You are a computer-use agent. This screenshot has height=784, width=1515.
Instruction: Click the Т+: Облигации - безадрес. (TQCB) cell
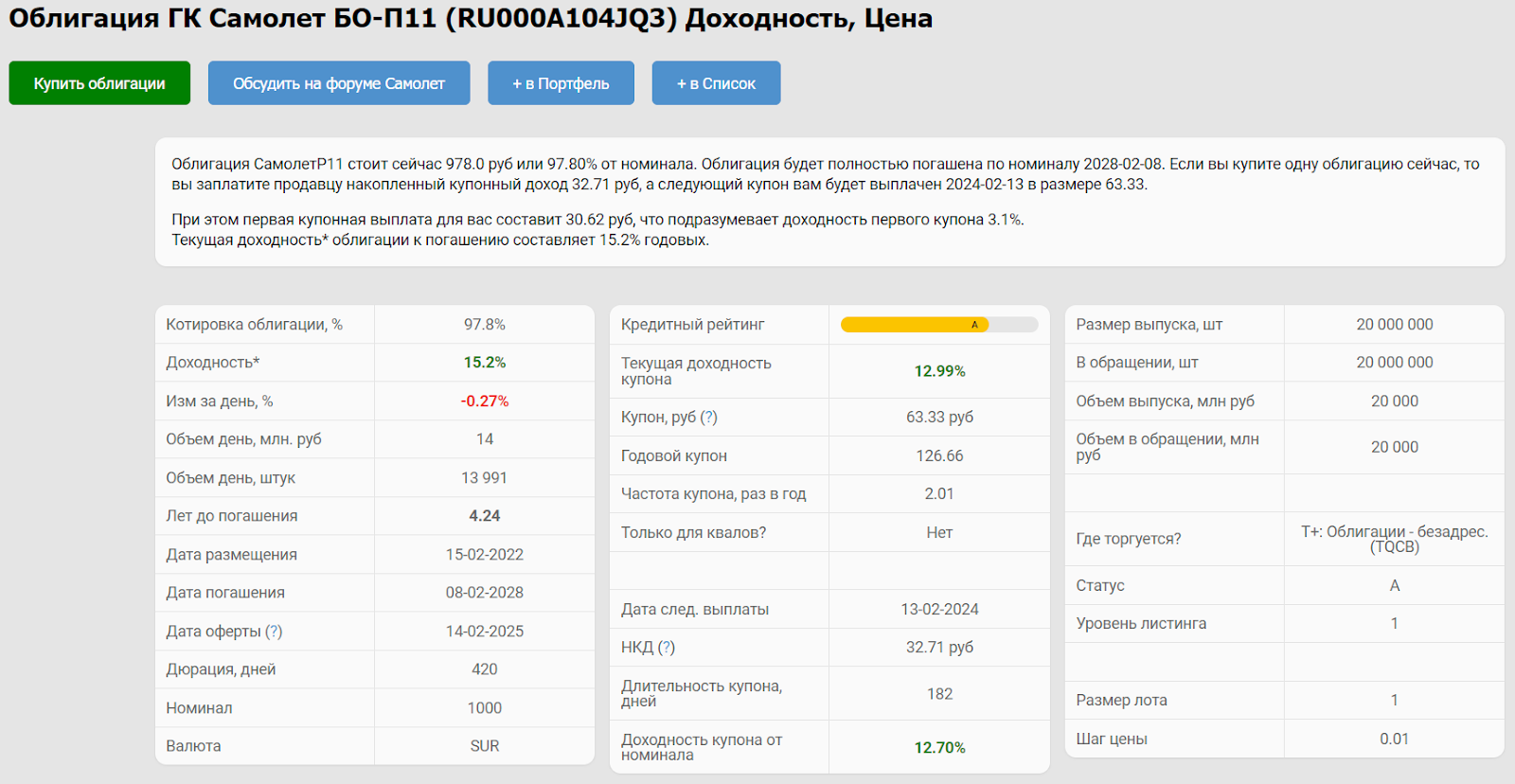[1395, 539]
